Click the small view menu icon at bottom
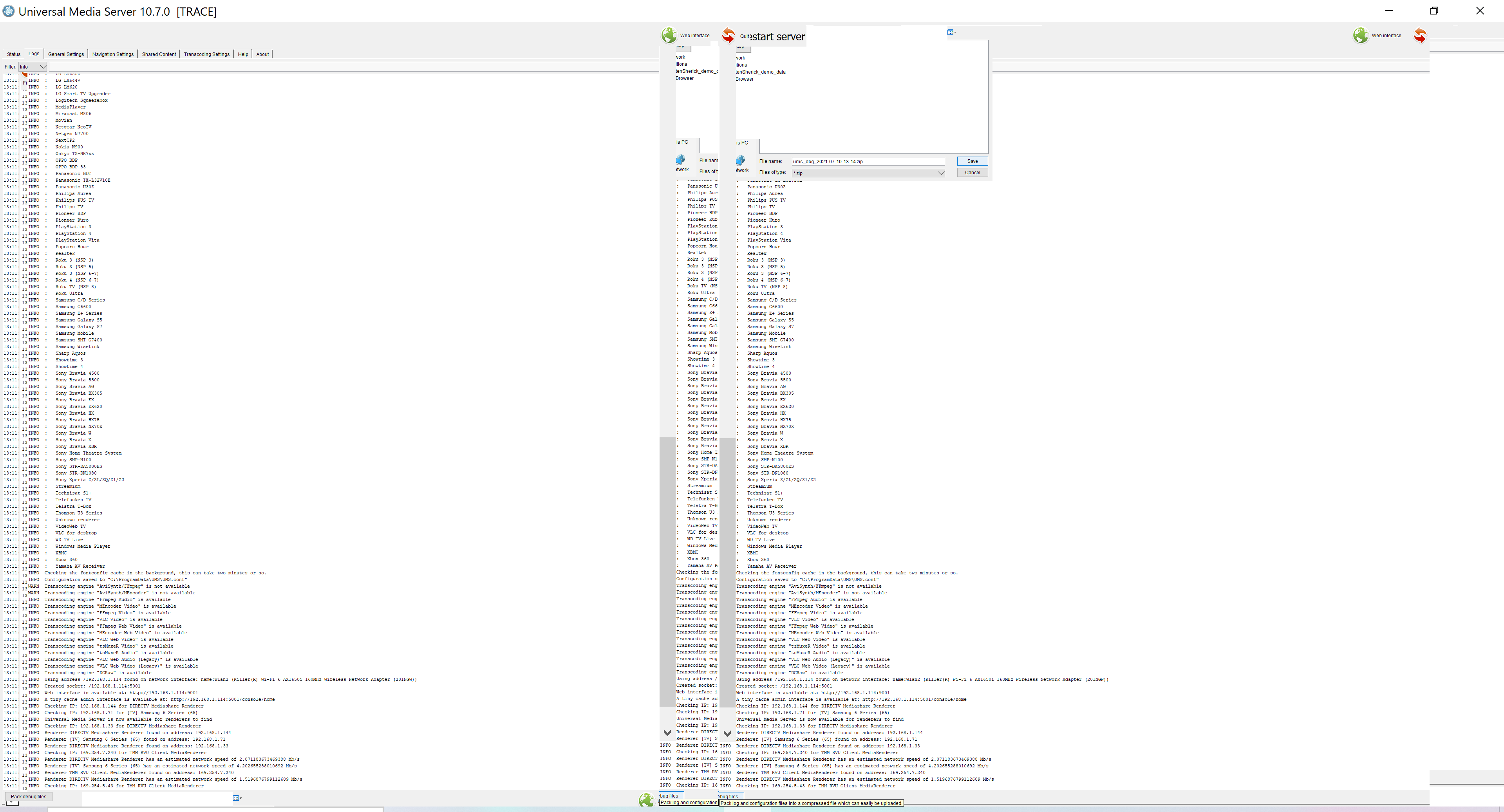Viewport: 1504px width, 812px height. coord(237,798)
